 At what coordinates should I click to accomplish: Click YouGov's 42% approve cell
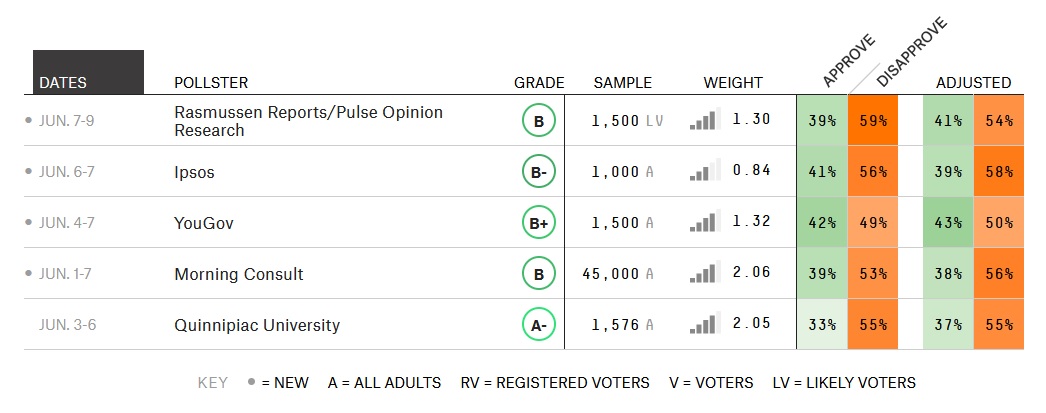point(822,222)
